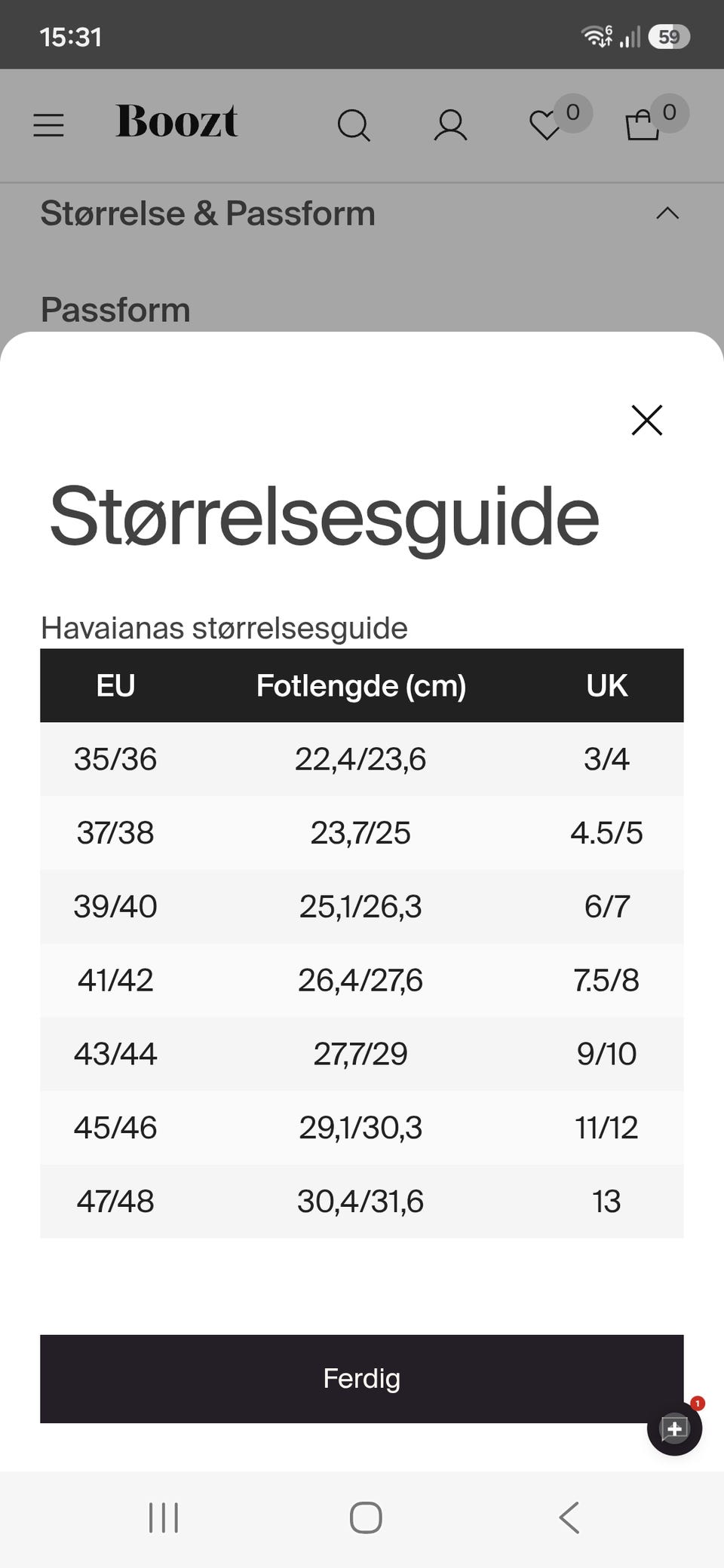Click the Ferdig button

[362, 1379]
